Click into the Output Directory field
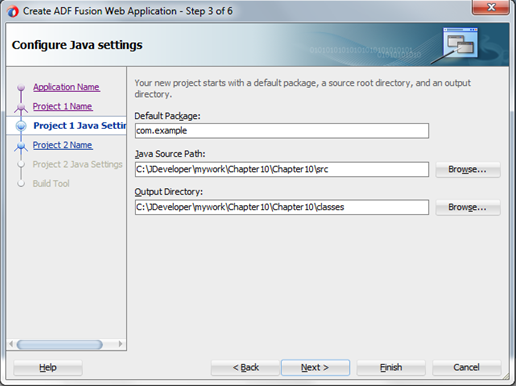 tap(282, 207)
